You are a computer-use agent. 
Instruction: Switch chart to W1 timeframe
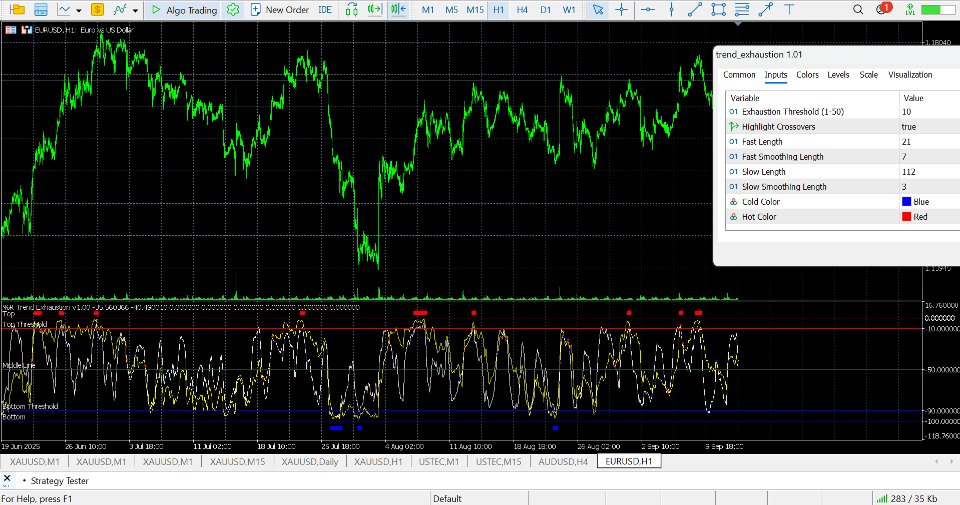[569, 10]
